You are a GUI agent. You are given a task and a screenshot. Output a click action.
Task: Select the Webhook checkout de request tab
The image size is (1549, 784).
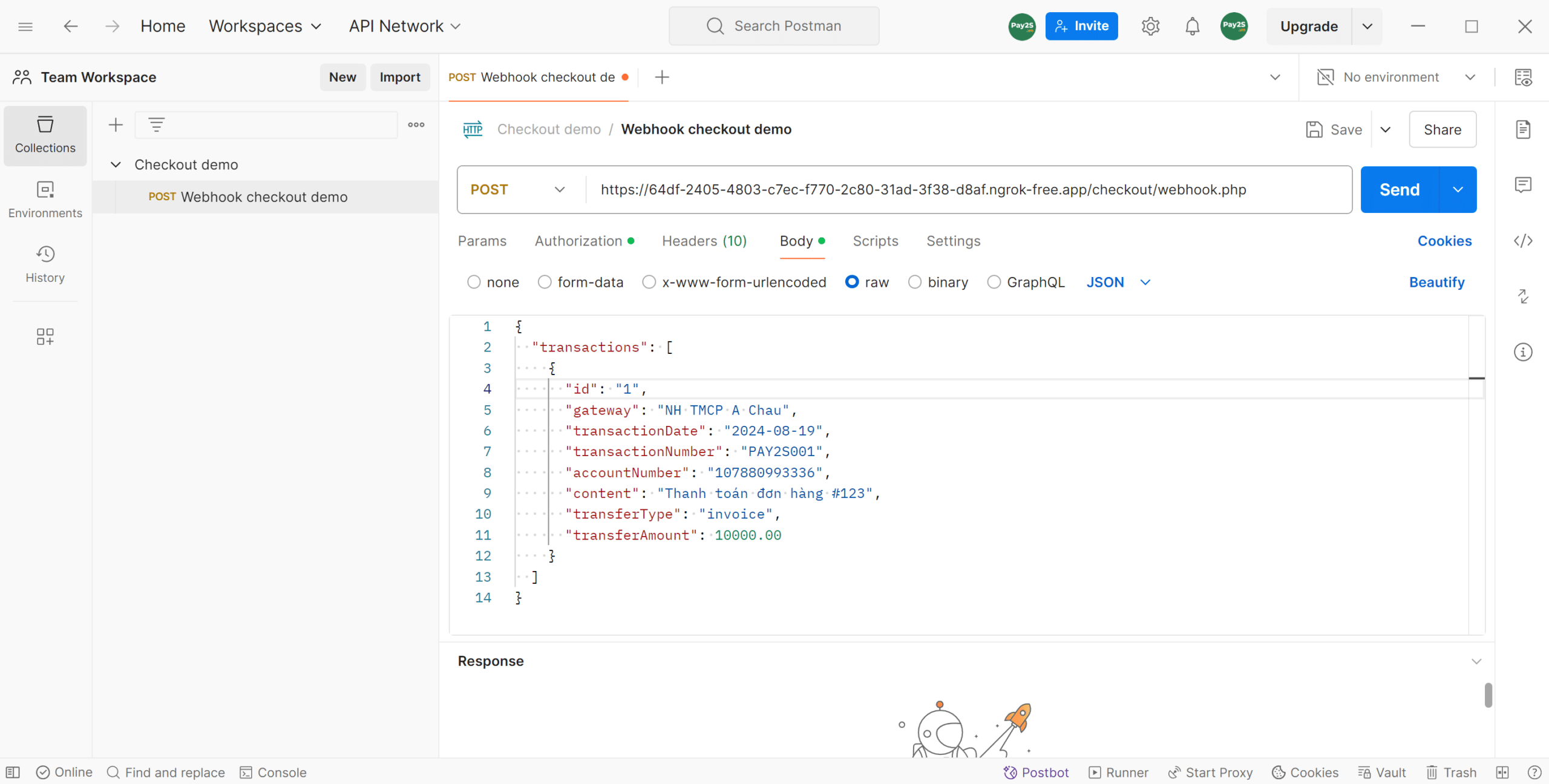[538, 77]
